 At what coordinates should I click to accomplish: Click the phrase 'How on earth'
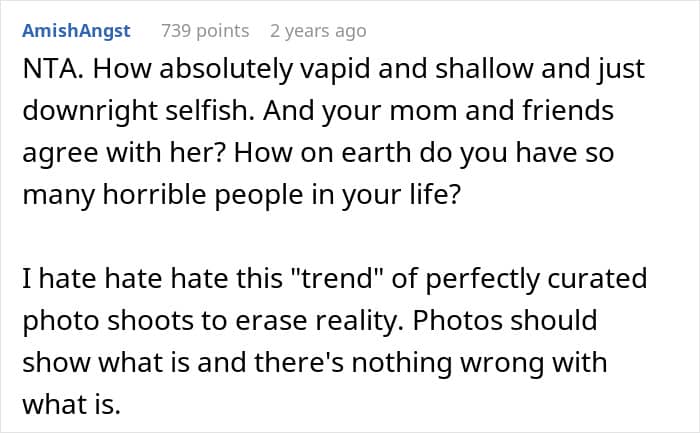tap(322, 153)
